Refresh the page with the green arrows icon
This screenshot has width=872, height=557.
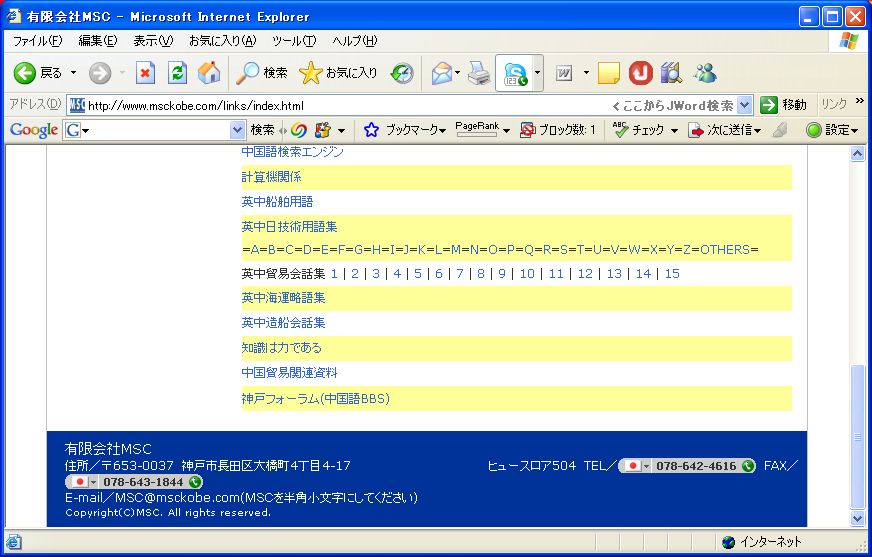click(x=177, y=73)
